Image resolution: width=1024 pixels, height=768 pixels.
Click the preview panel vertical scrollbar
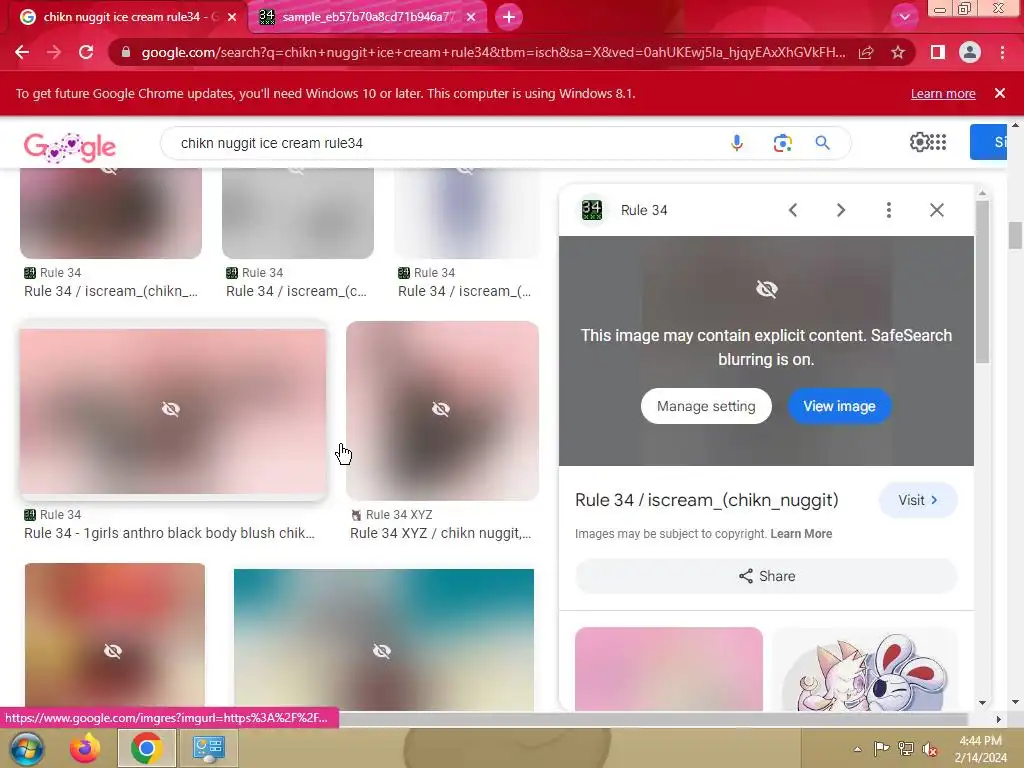coord(982,282)
